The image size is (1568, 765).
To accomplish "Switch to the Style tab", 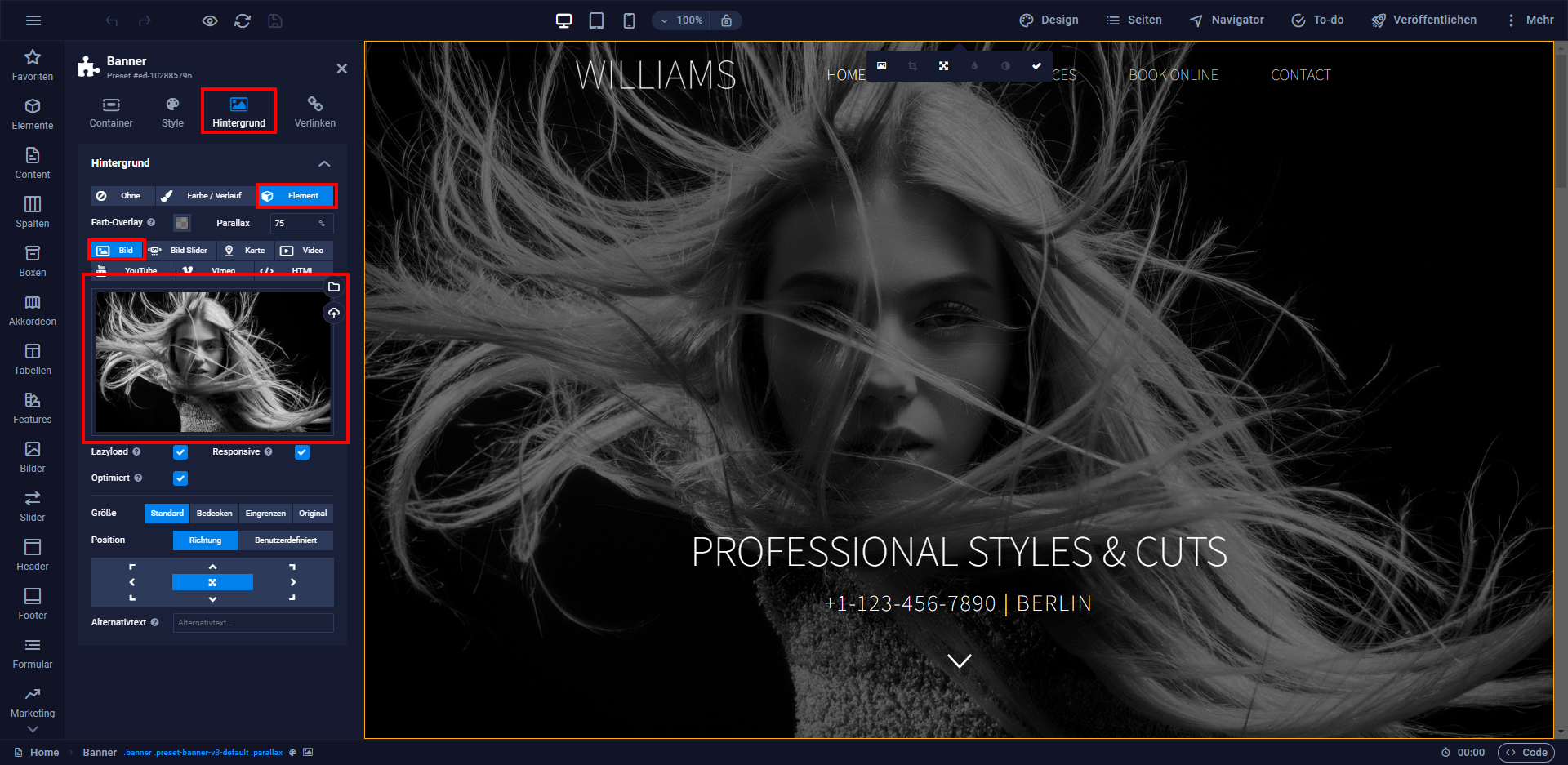I will tap(172, 113).
